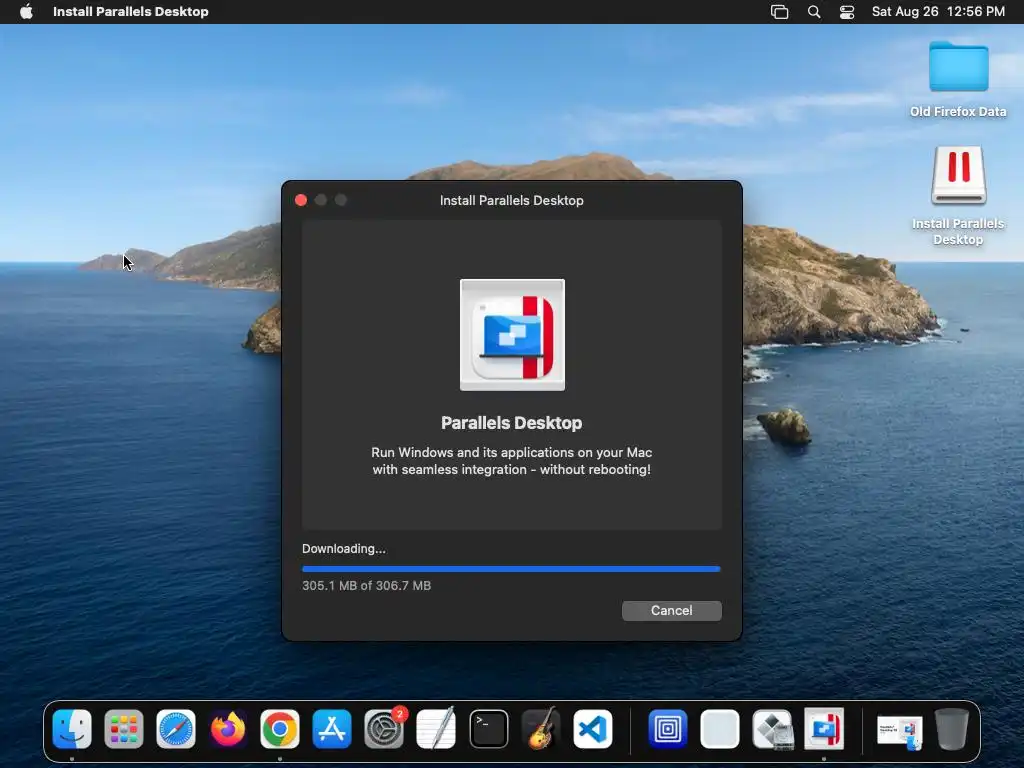Click the Downloading... status text
The image size is (1024, 768).
click(x=344, y=549)
